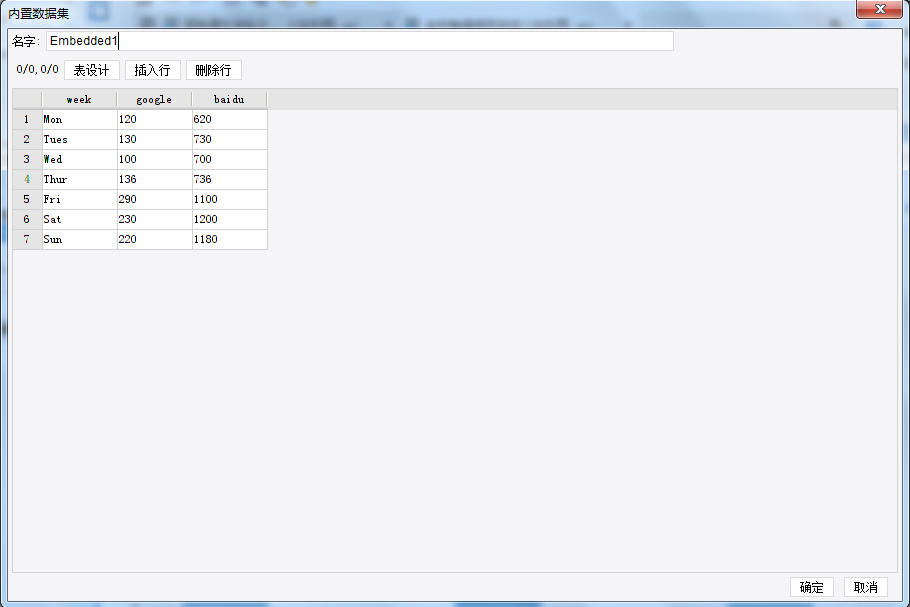Click google value 230 cell
This screenshot has width=910, height=607.
(x=155, y=219)
